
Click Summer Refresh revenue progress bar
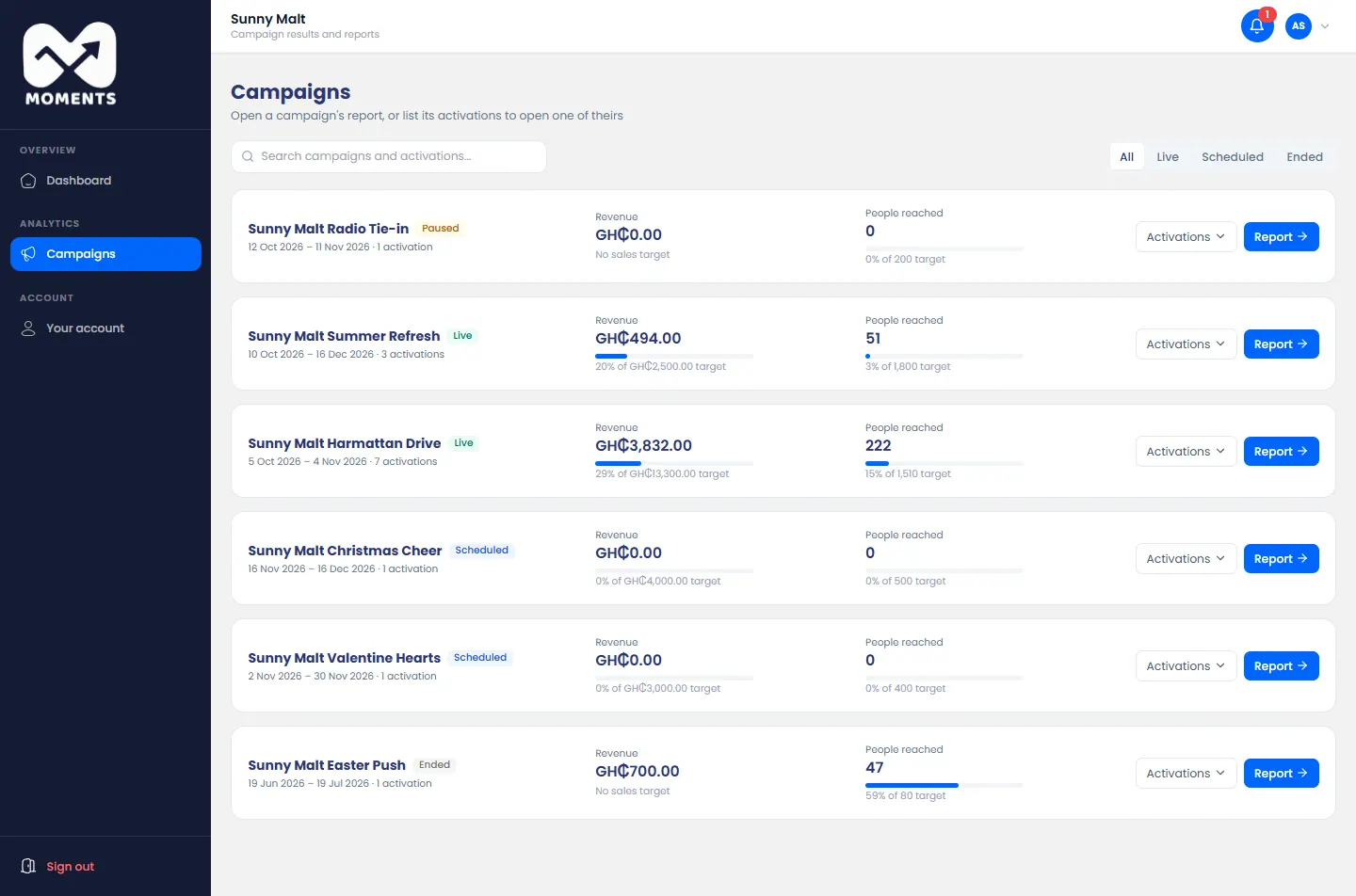coord(674,356)
